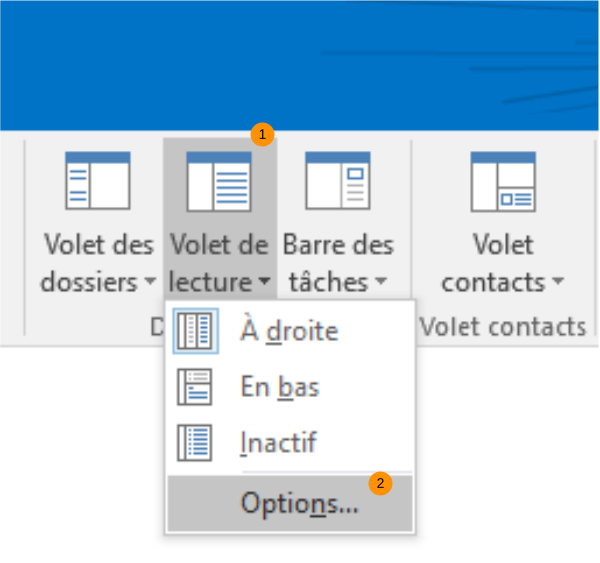Expand the Volet des dossiers dropdown arrow
Viewport: 600px width, 563px height.
click(150, 283)
